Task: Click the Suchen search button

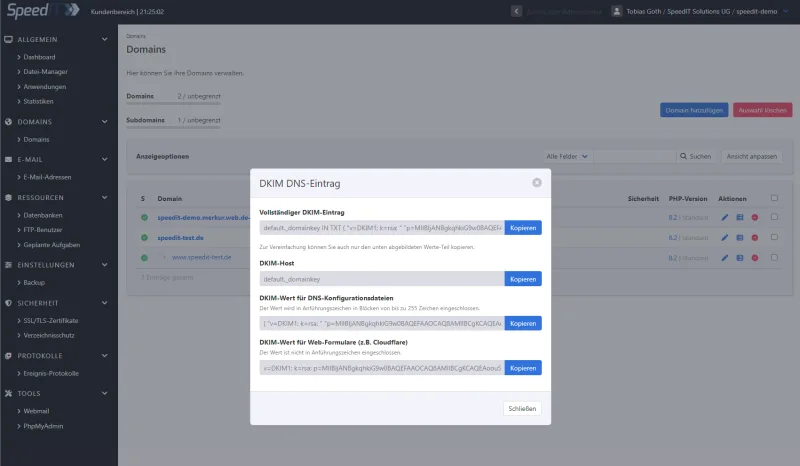Action: tap(695, 156)
